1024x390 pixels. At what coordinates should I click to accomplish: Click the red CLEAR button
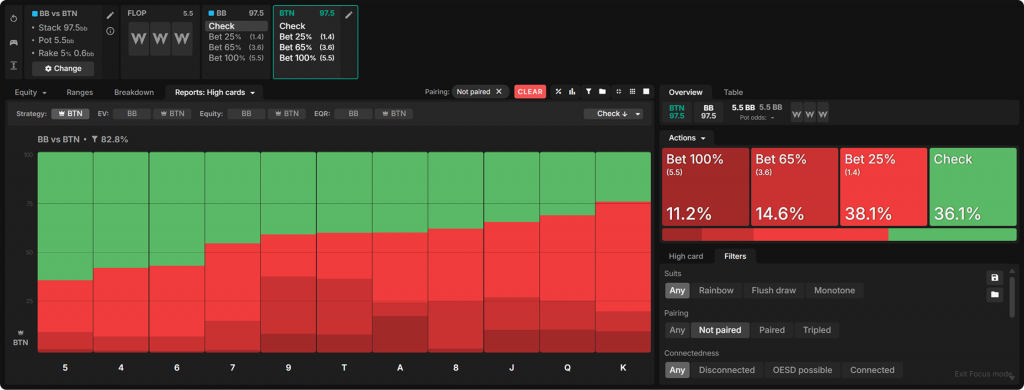[530, 91]
